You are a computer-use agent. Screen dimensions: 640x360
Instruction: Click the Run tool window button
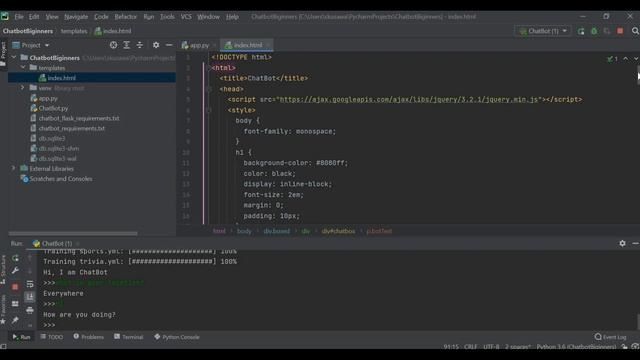coord(21,337)
